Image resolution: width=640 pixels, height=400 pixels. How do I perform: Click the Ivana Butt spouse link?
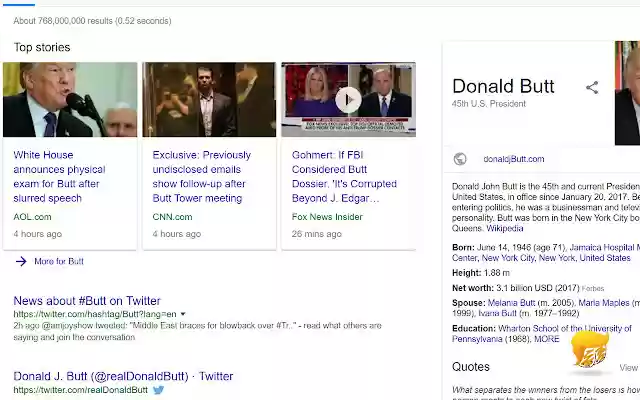[497, 313]
